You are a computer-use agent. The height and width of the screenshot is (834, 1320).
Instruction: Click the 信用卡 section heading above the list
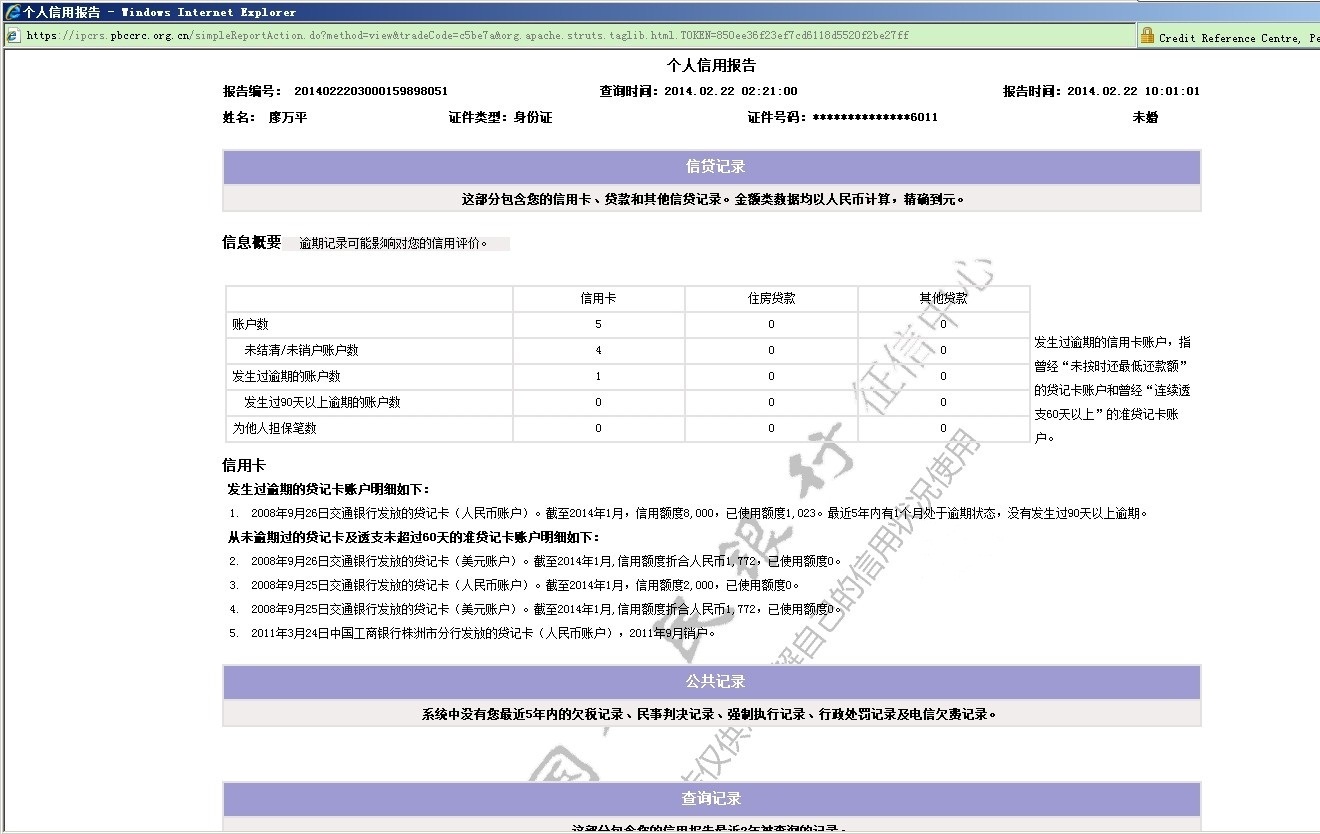click(x=244, y=465)
